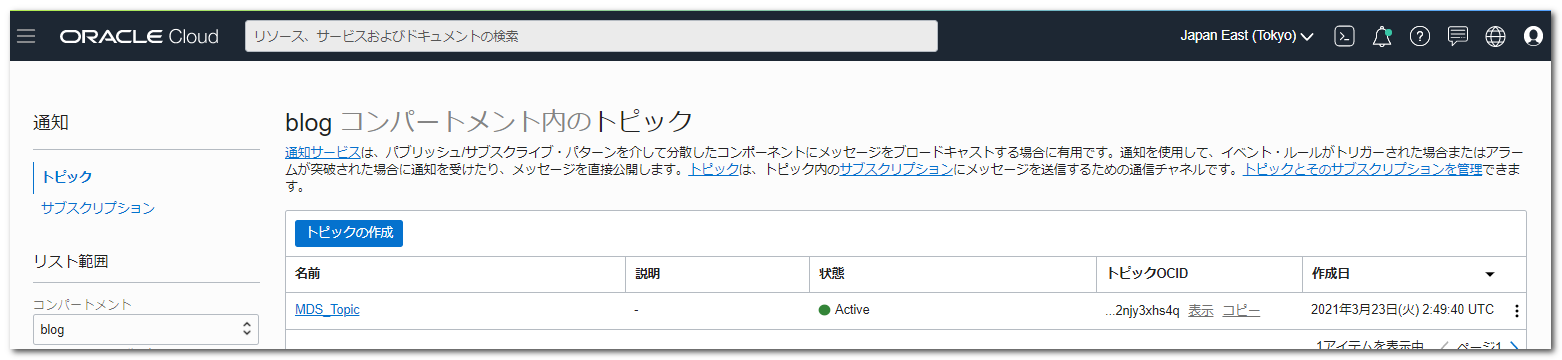The width and height of the screenshot is (1562, 360).
Task: Open the announcements bell icon
Action: (1382, 36)
